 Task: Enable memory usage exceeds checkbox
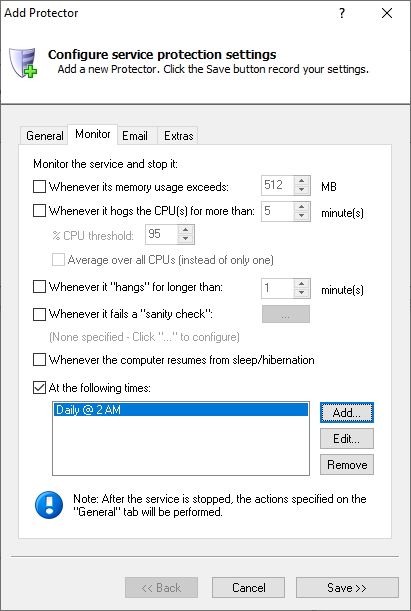(39, 187)
